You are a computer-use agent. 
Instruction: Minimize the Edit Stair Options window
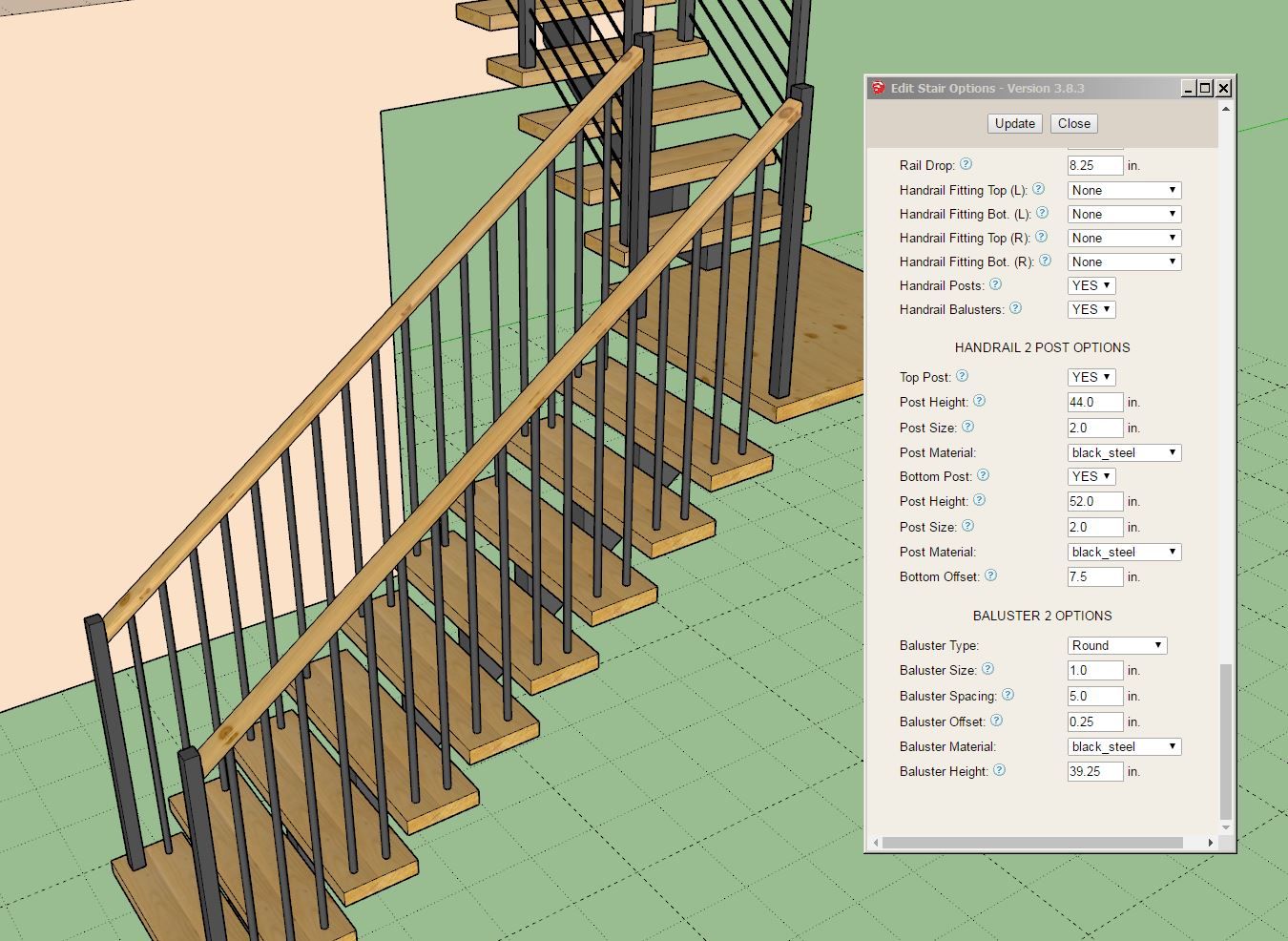pyautogui.click(x=1188, y=88)
